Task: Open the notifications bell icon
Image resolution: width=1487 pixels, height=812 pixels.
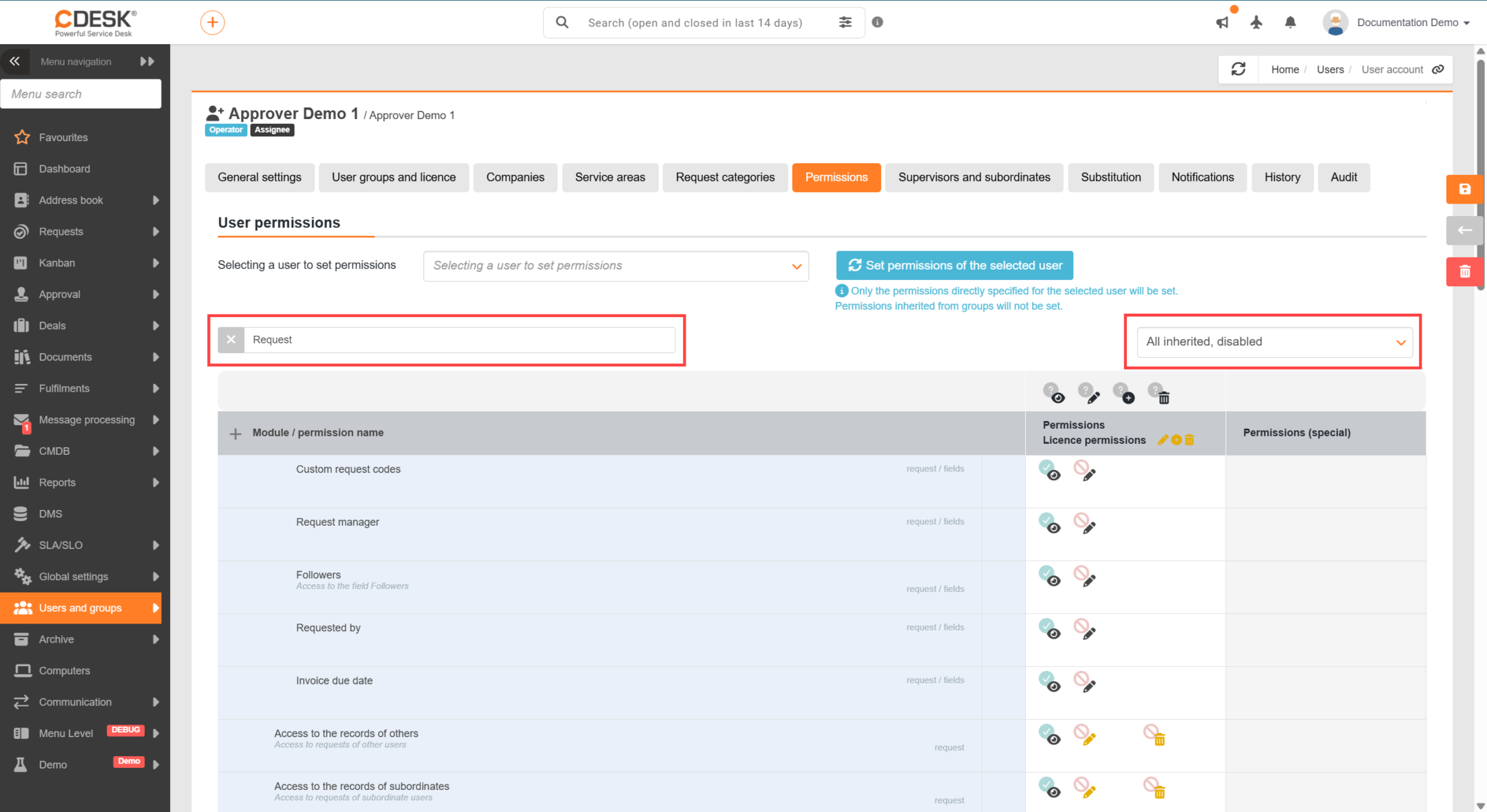Action: point(1290,22)
